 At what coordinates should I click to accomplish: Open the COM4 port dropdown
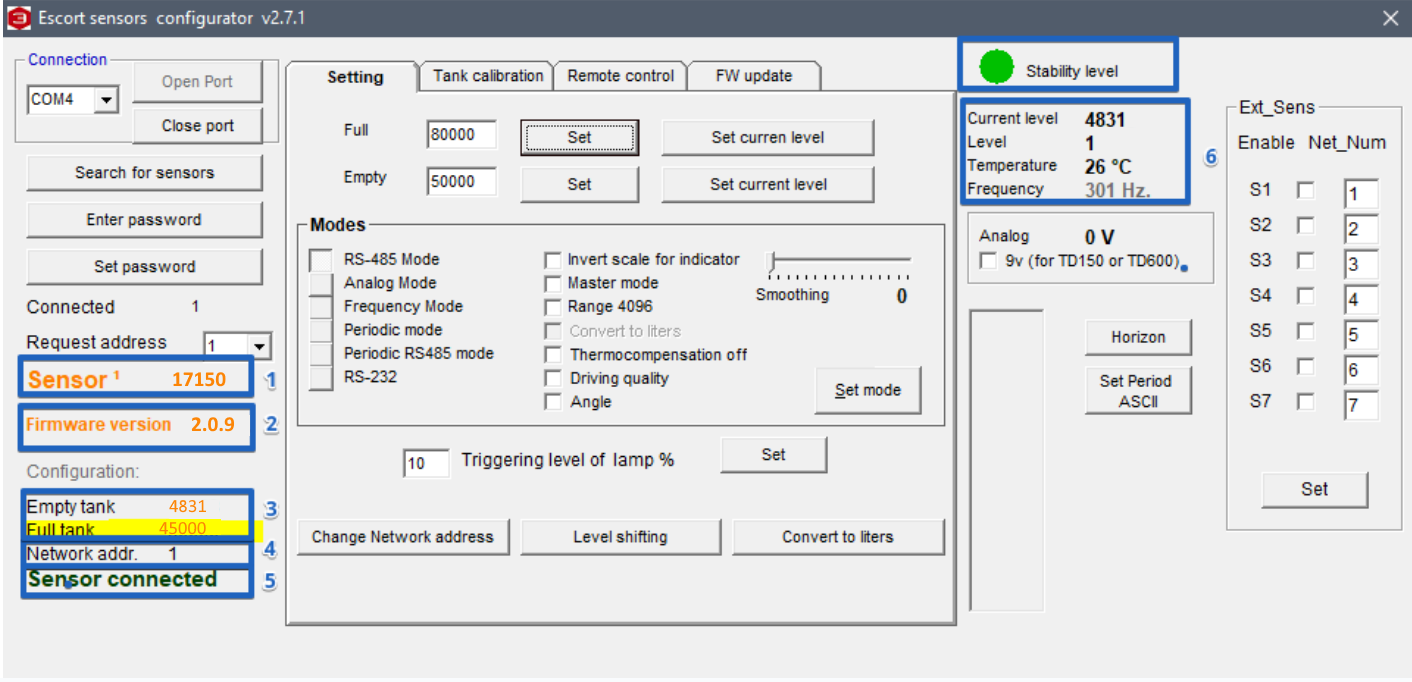tap(107, 100)
